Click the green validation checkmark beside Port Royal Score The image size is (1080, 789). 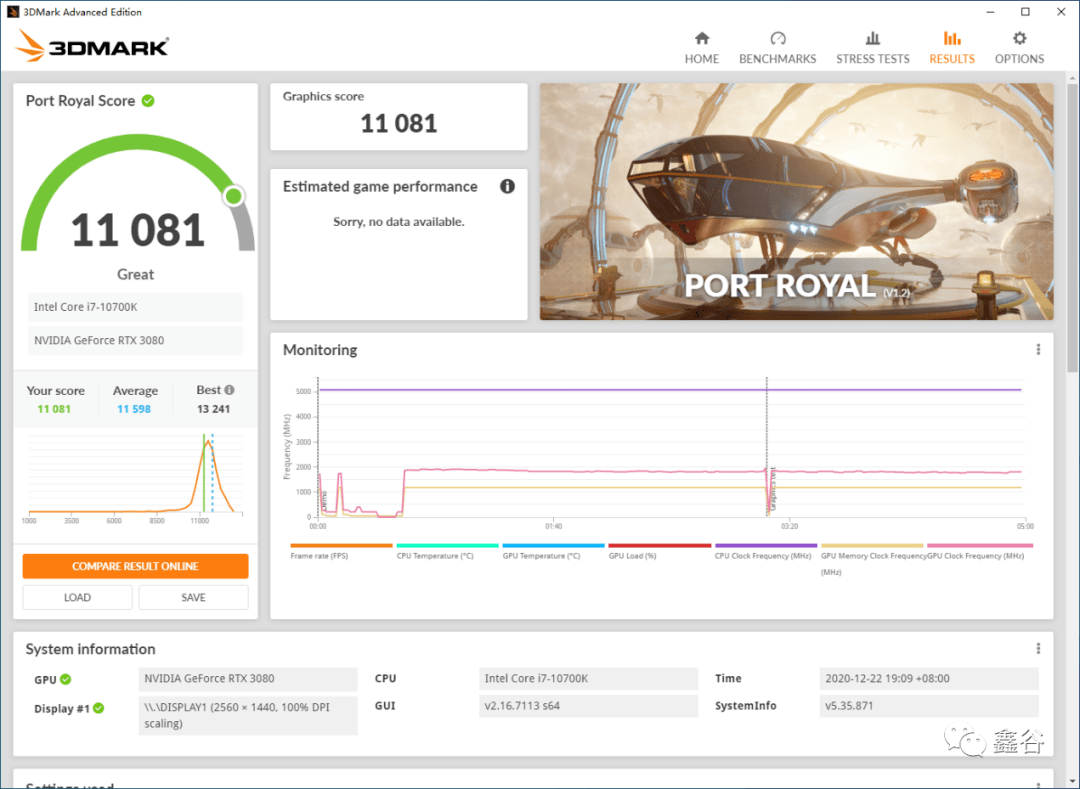[148, 101]
